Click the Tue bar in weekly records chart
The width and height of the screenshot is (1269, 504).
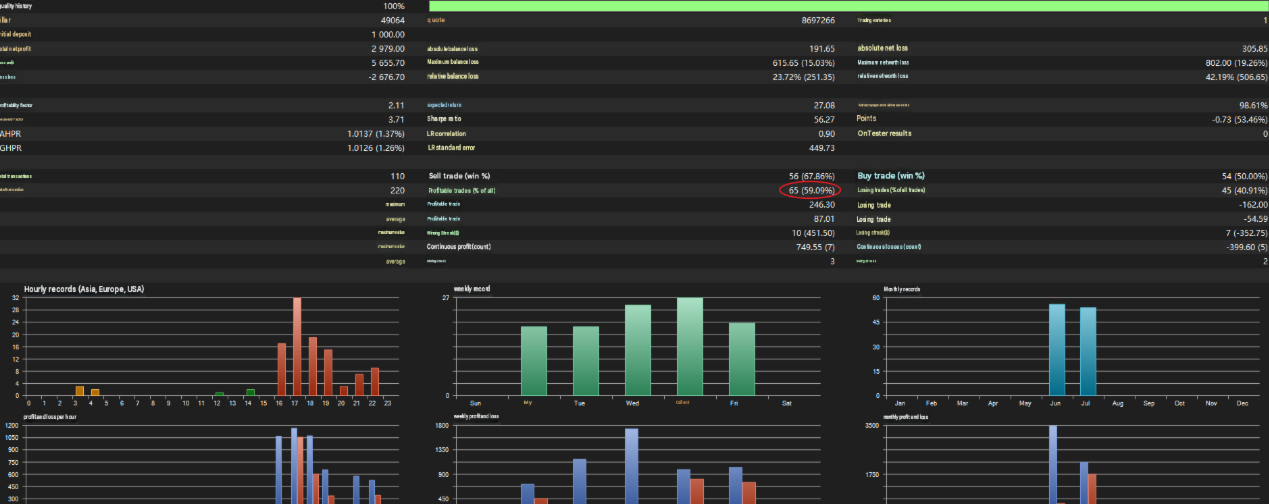click(586, 360)
